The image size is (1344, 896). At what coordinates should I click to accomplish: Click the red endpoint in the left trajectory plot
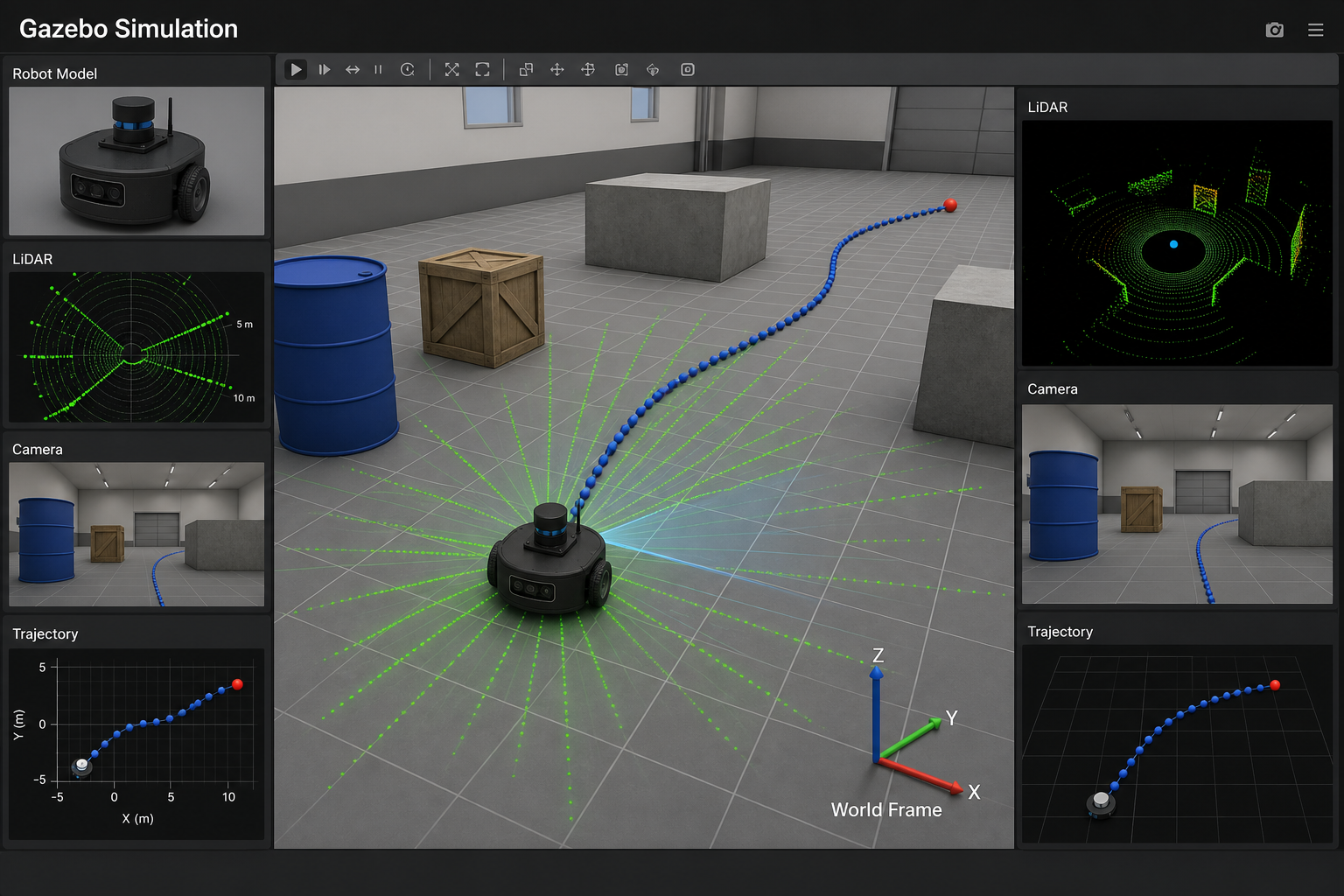pos(237,684)
